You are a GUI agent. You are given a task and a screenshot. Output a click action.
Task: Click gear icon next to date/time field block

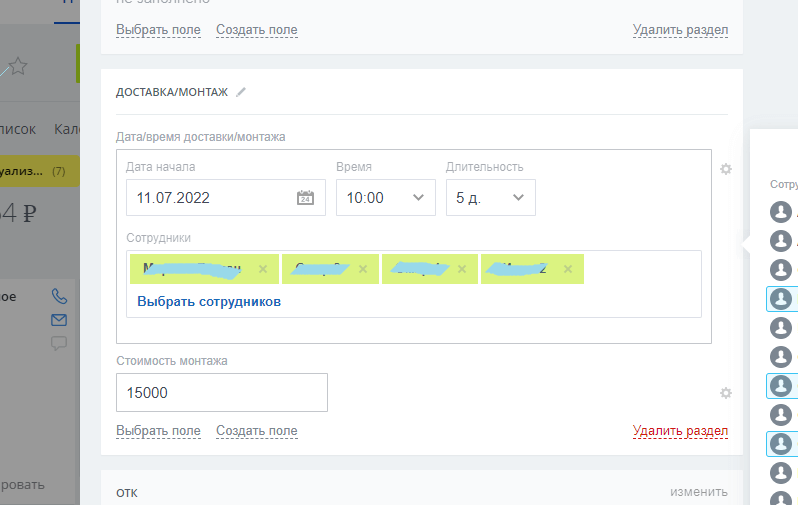[x=726, y=169]
